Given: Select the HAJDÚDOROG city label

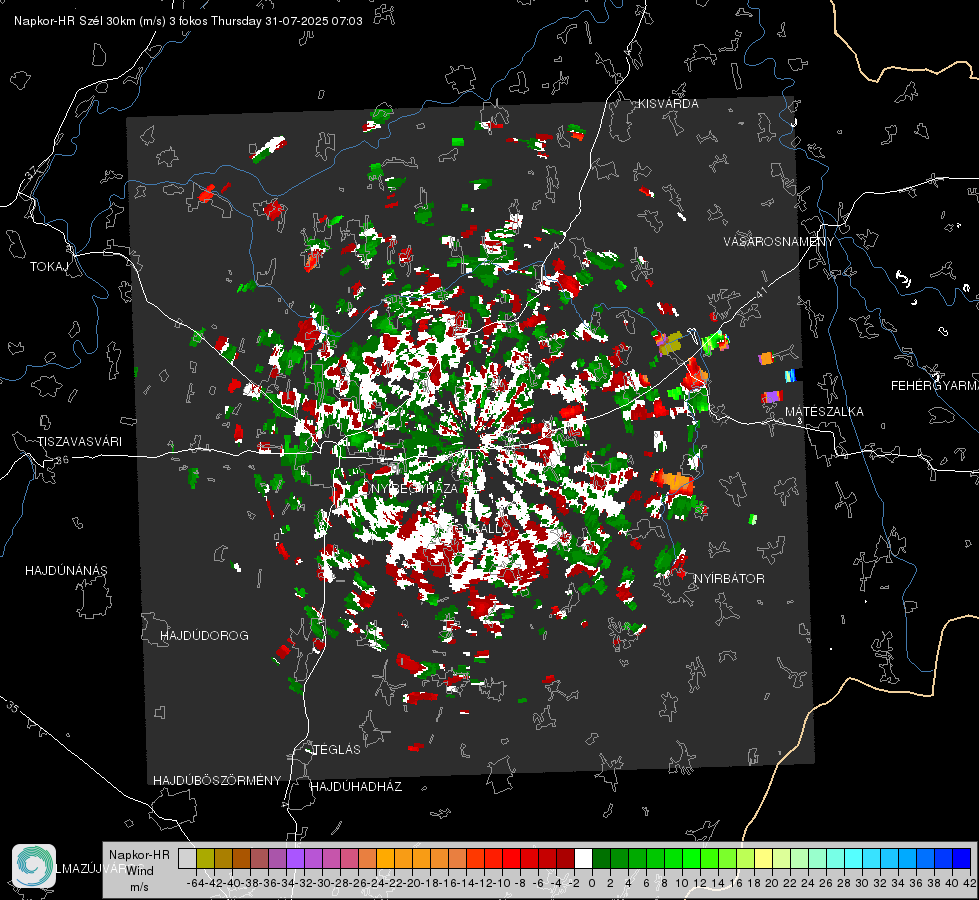Looking at the screenshot, I should click(204, 636).
